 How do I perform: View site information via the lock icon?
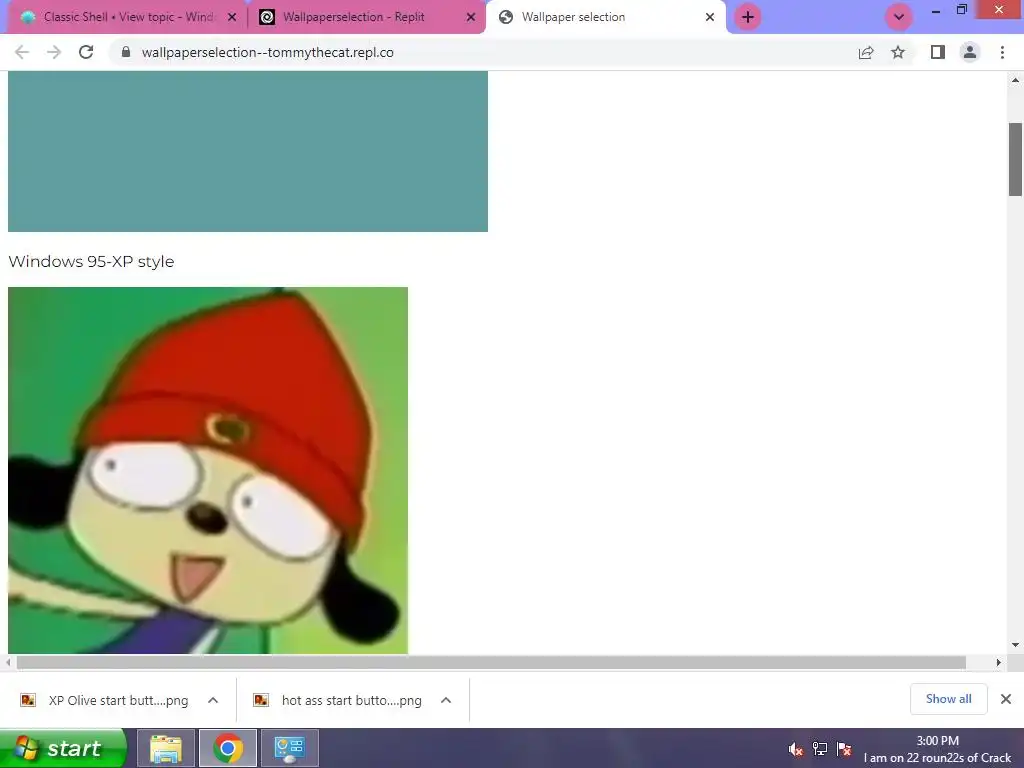pyautogui.click(x=126, y=52)
